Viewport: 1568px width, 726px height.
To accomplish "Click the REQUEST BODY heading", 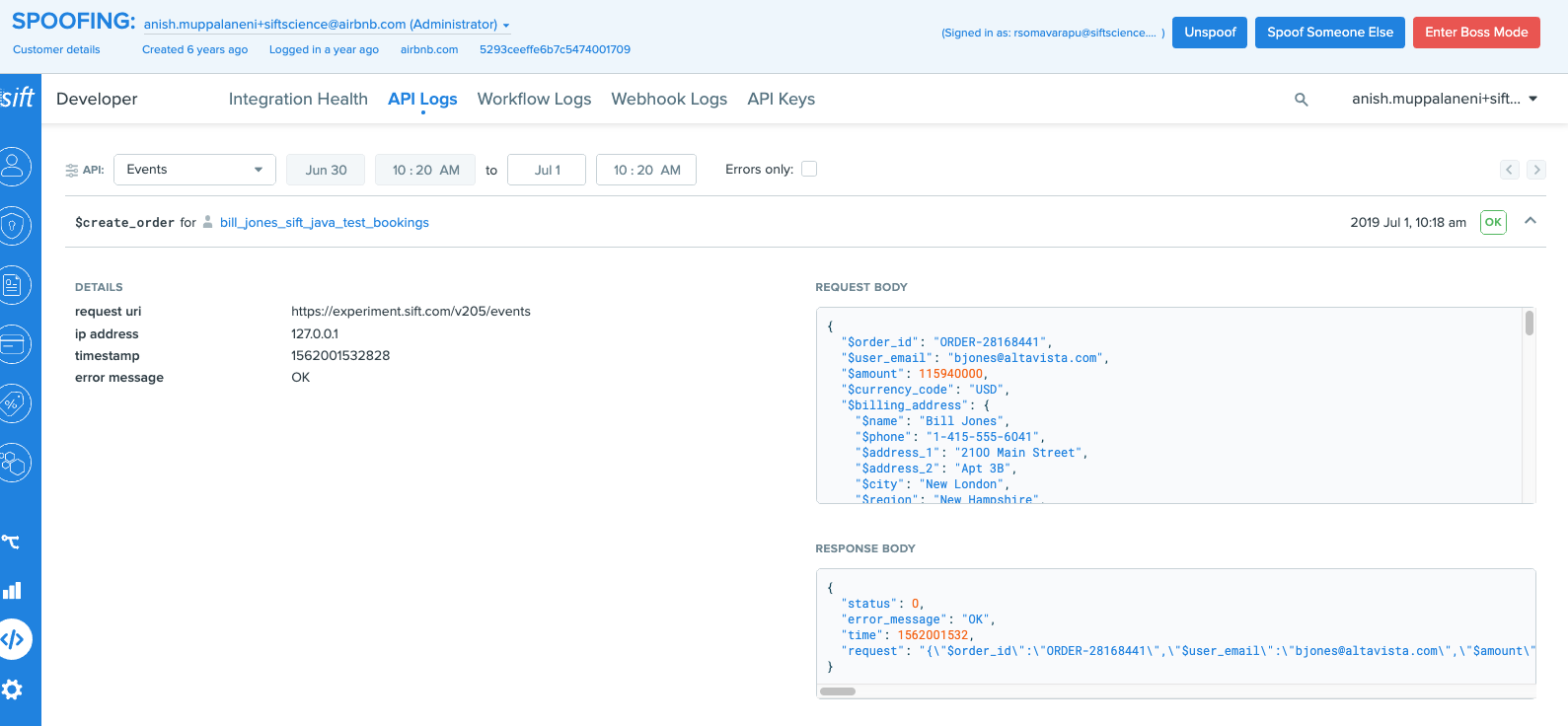I will 861,287.
